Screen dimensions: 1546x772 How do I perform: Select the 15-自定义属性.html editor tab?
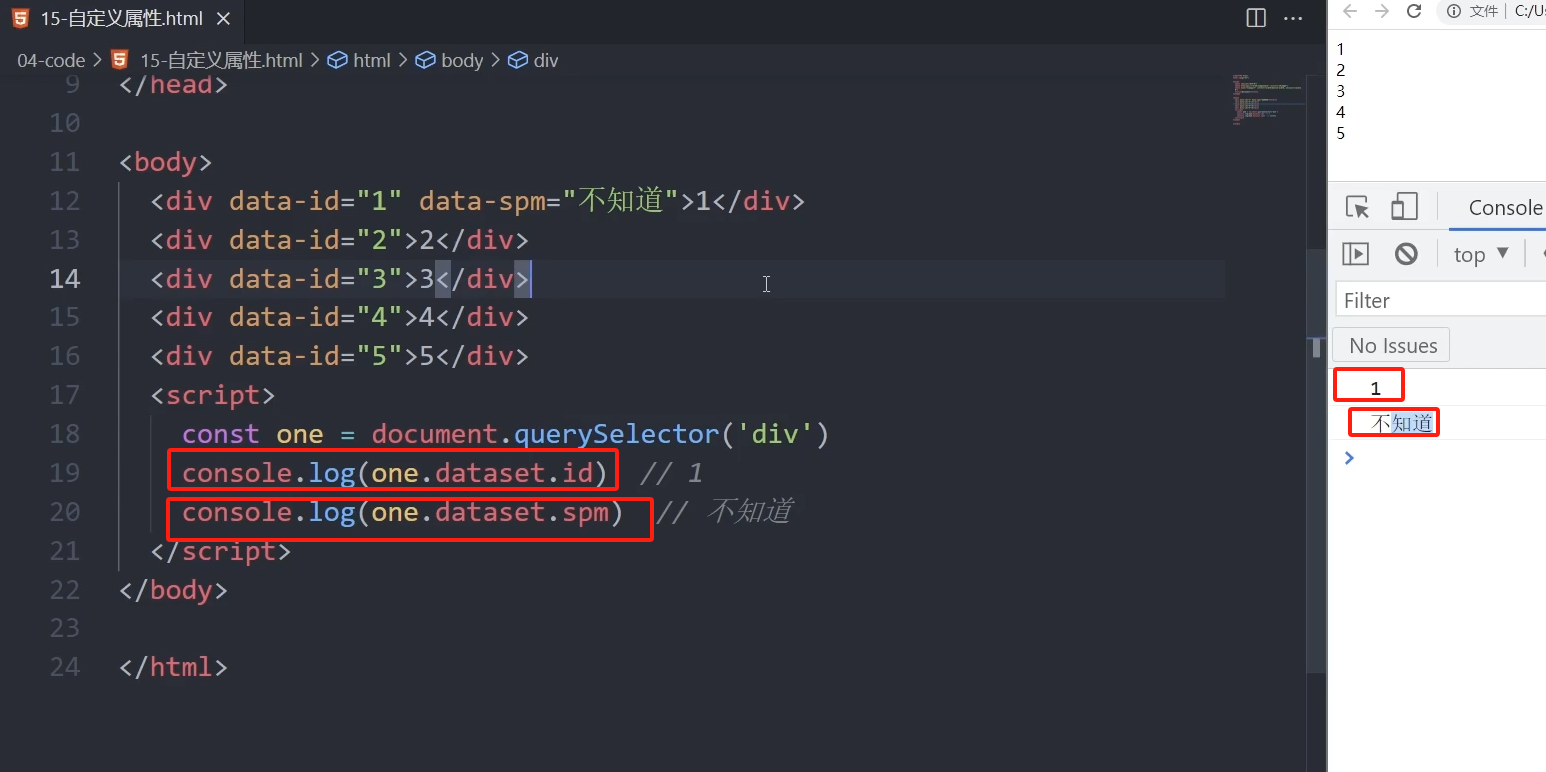pyautogui.click(x=120, y=18)
